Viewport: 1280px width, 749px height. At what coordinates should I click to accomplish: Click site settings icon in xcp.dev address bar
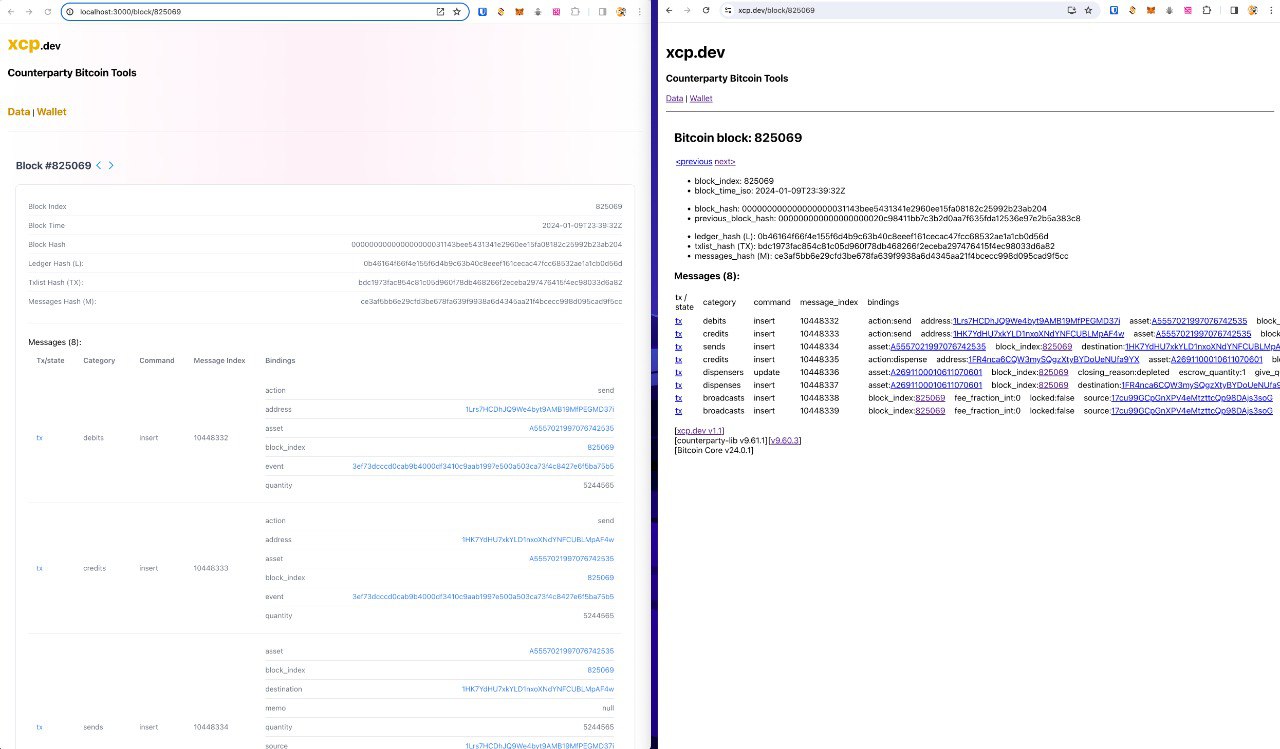(729, 10)
